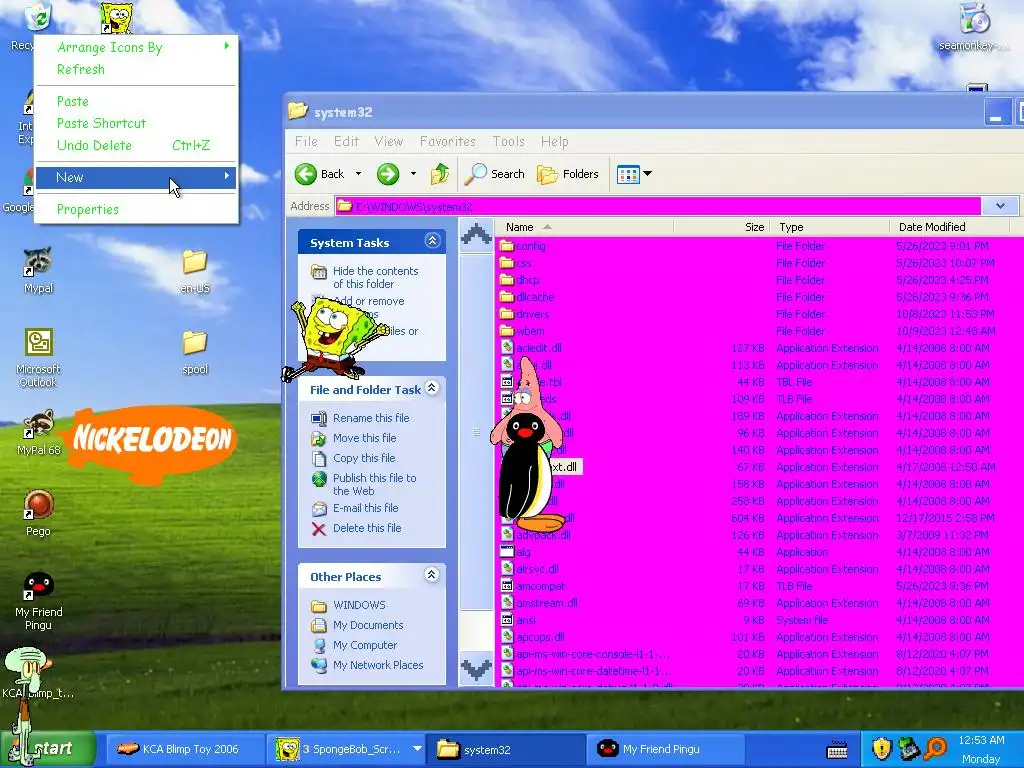Switch to My Friend Pingu taskbar button
The image size is (1024, 768).
(666, 749)
